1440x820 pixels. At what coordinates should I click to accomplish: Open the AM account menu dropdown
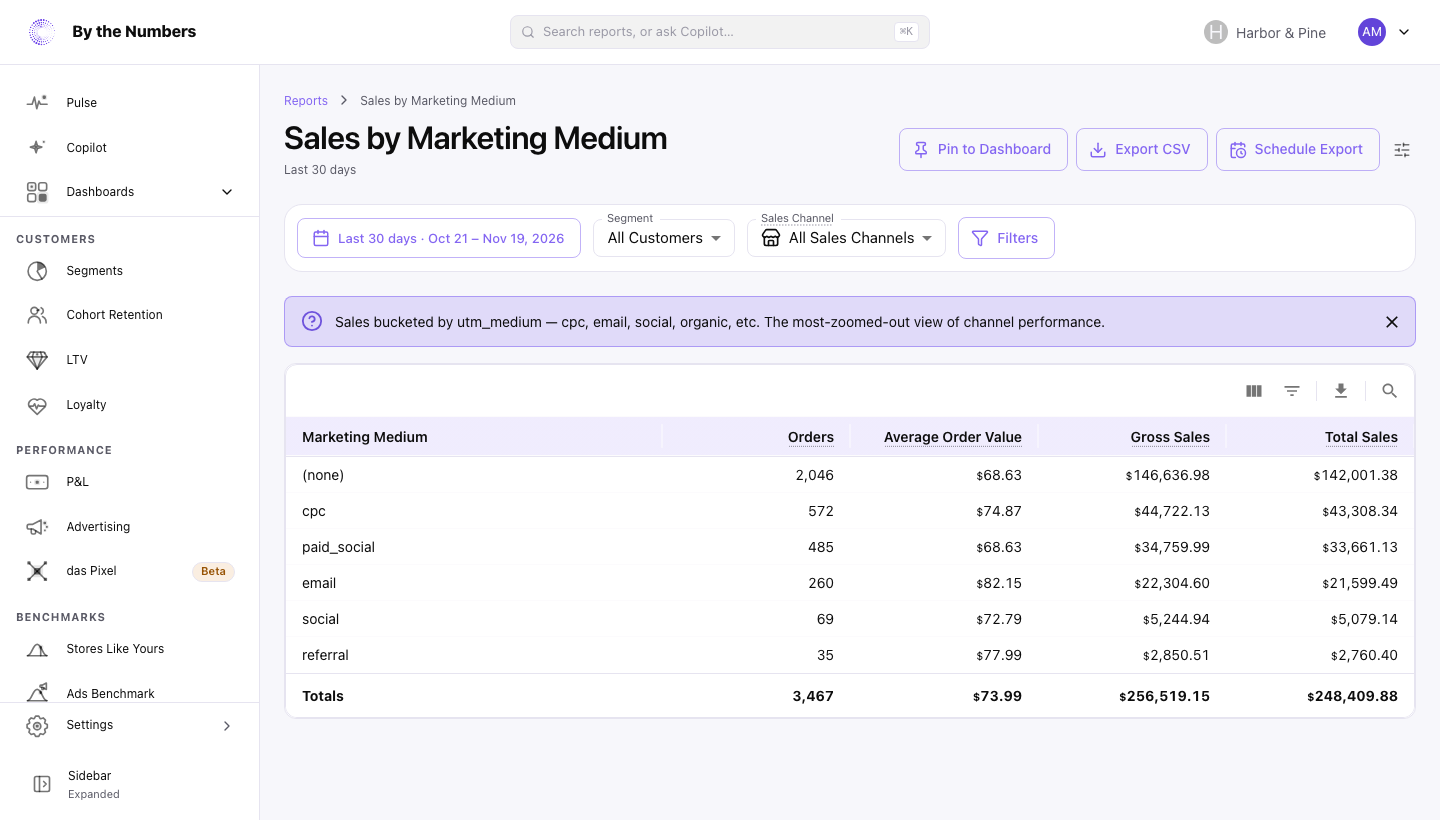pyautogui.click(x=1384, y=32)
